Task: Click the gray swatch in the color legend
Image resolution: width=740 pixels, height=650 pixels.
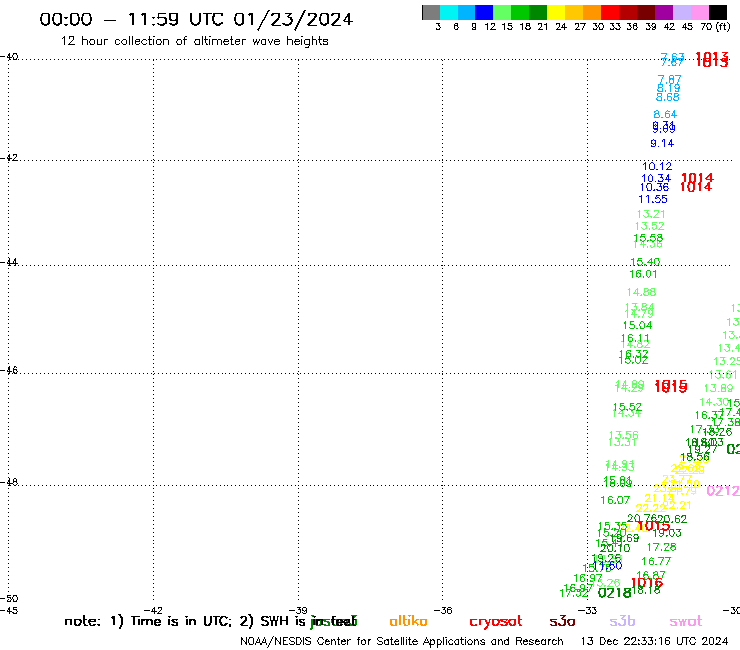Action: click(431, 12)
